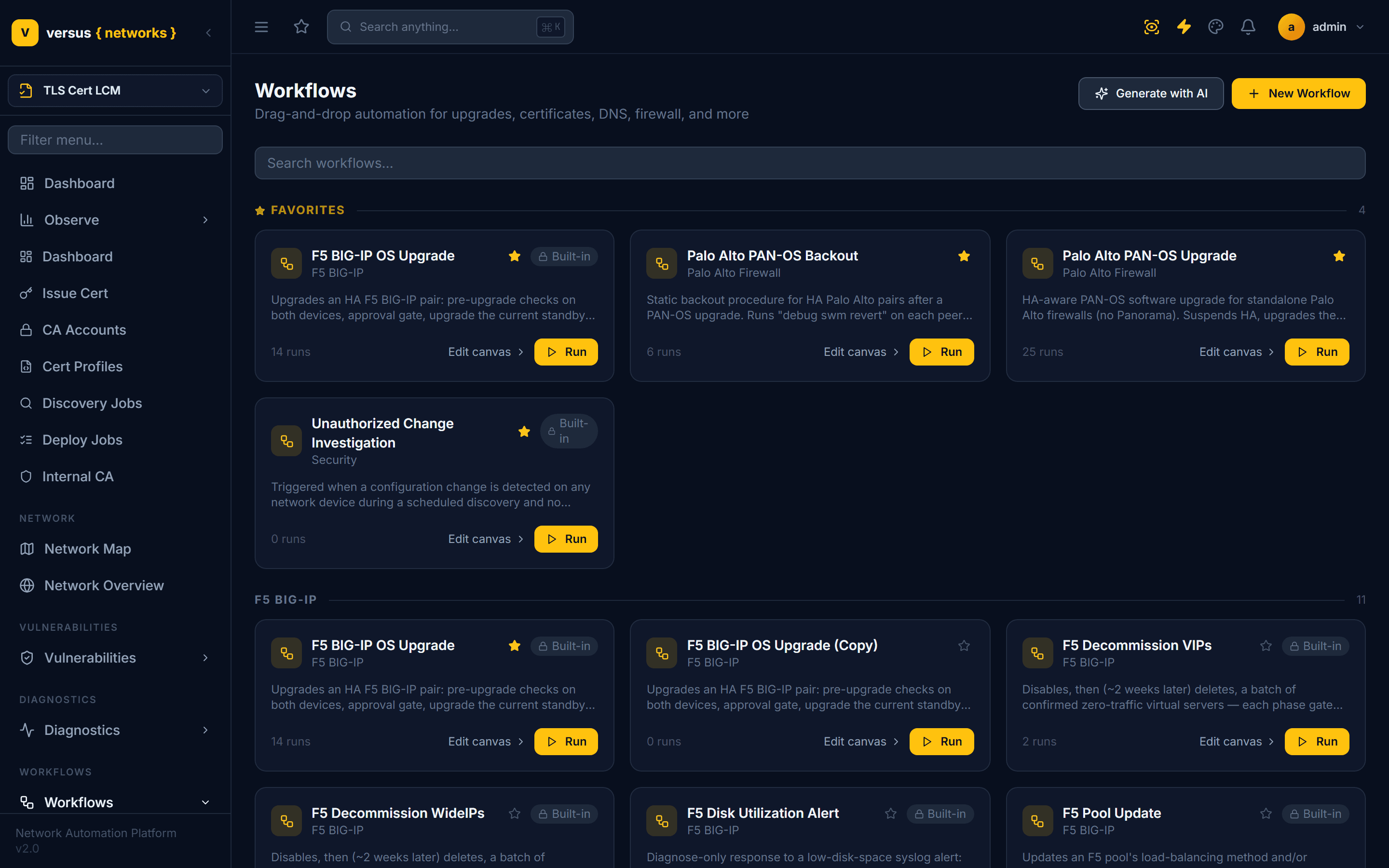Open Cert Profiles in the sidebar
1389x868 pixels.
(115, 367)
